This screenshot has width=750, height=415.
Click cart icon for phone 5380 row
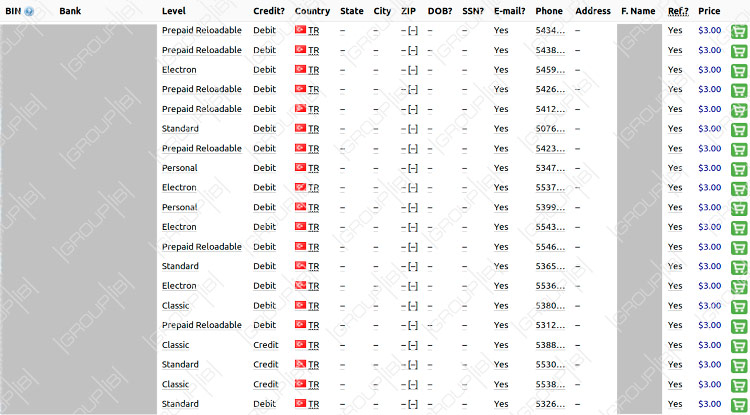[739, 307]
